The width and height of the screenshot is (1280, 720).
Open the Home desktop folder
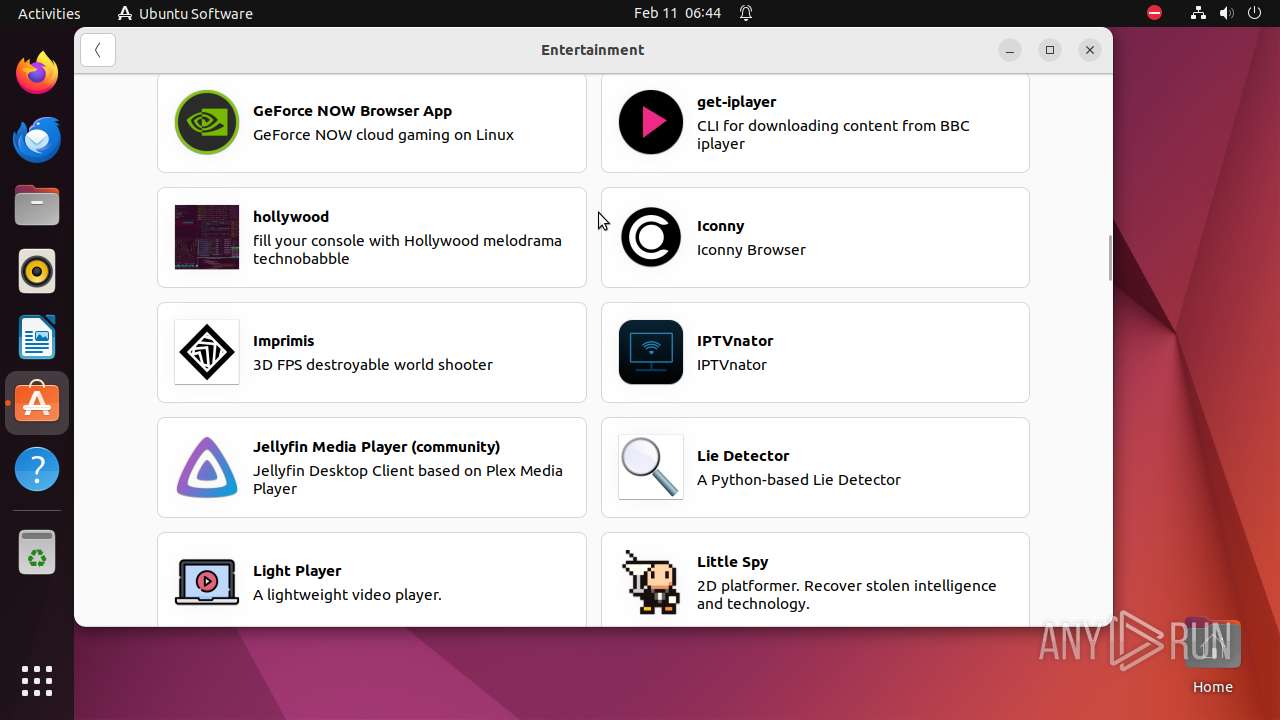tap(1212, 655)
